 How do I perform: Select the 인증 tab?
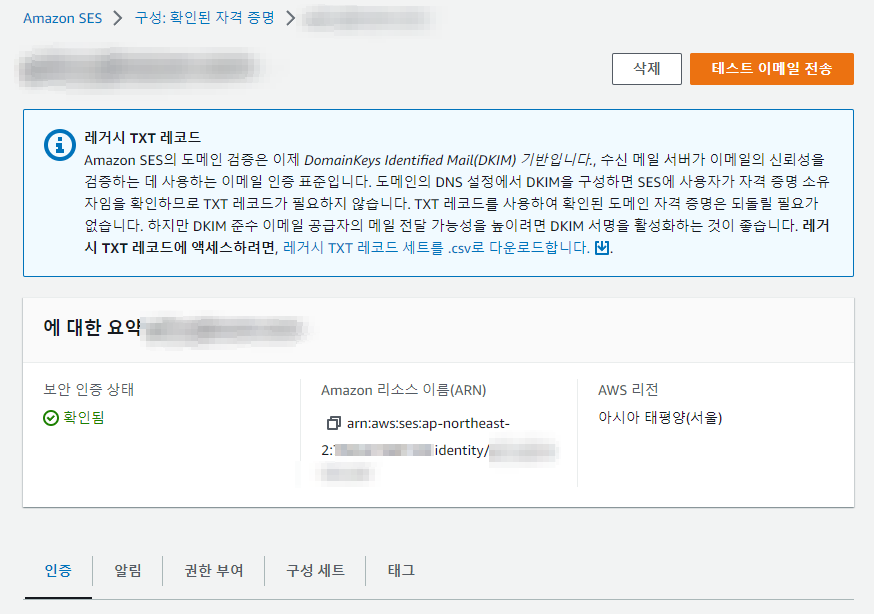pos(58,571)
